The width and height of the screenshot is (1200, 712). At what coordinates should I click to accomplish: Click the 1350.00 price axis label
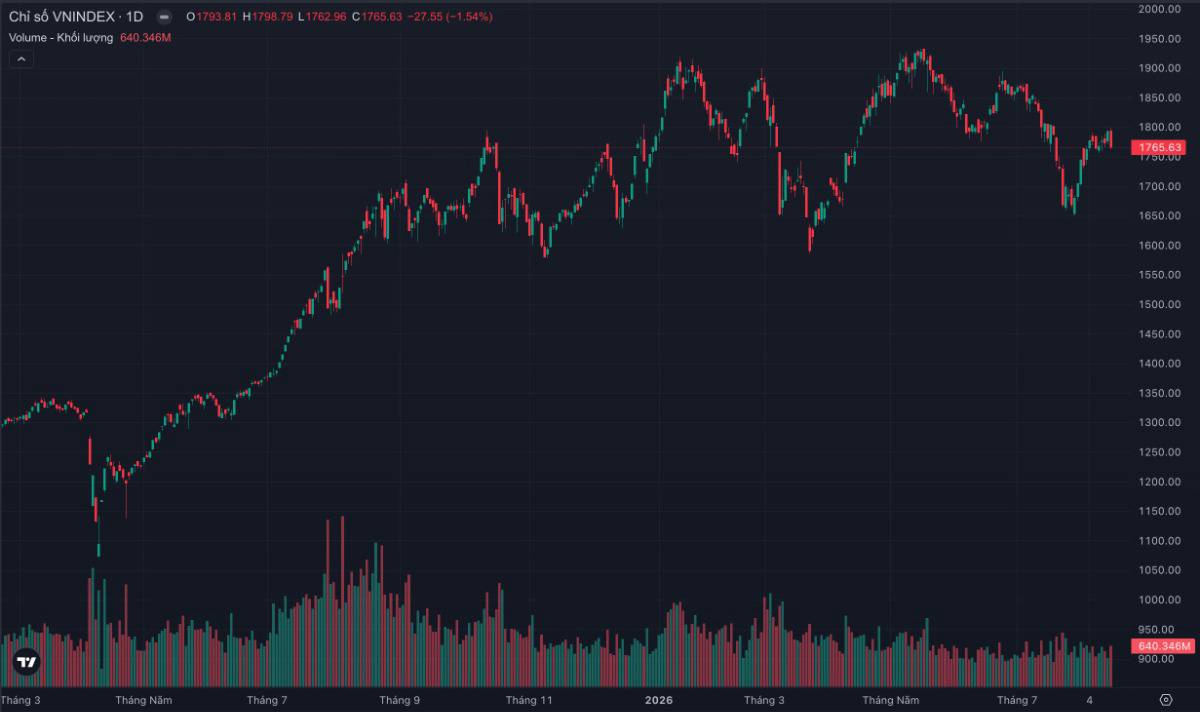point(1160,393)
